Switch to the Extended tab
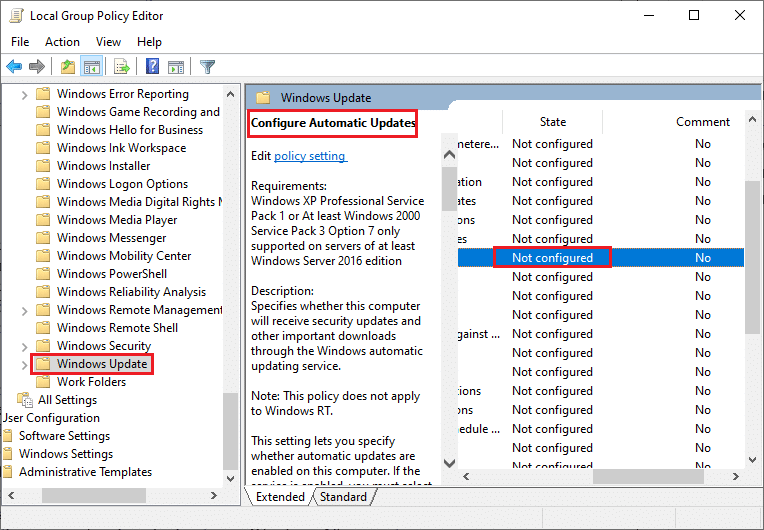 280,496
